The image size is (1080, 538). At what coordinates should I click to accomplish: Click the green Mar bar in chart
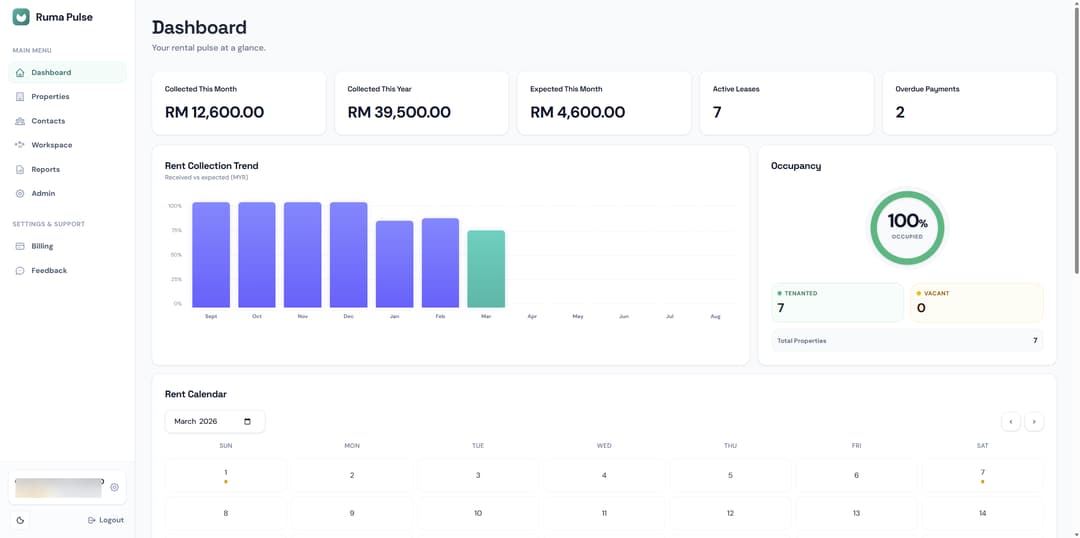tap(486, 269)
